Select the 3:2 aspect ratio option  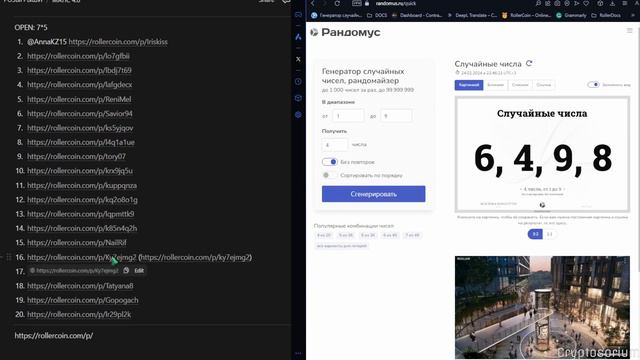535,234
